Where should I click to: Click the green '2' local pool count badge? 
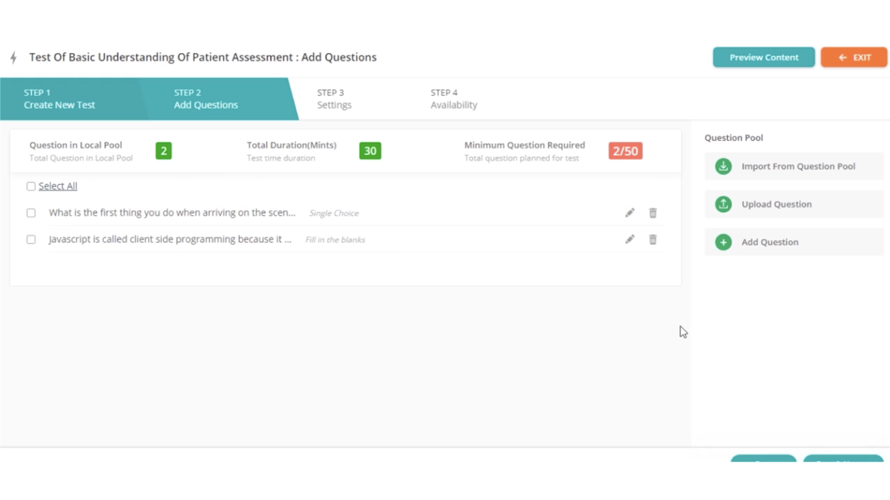[163, 151]
